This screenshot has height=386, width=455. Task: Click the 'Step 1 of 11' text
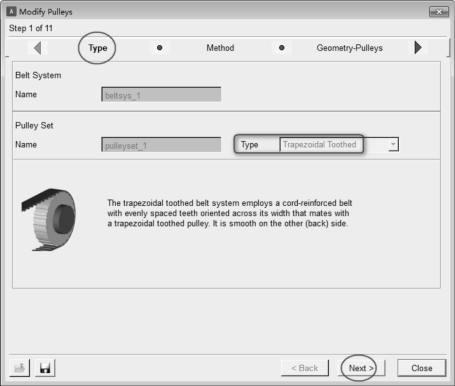[31, 28]
